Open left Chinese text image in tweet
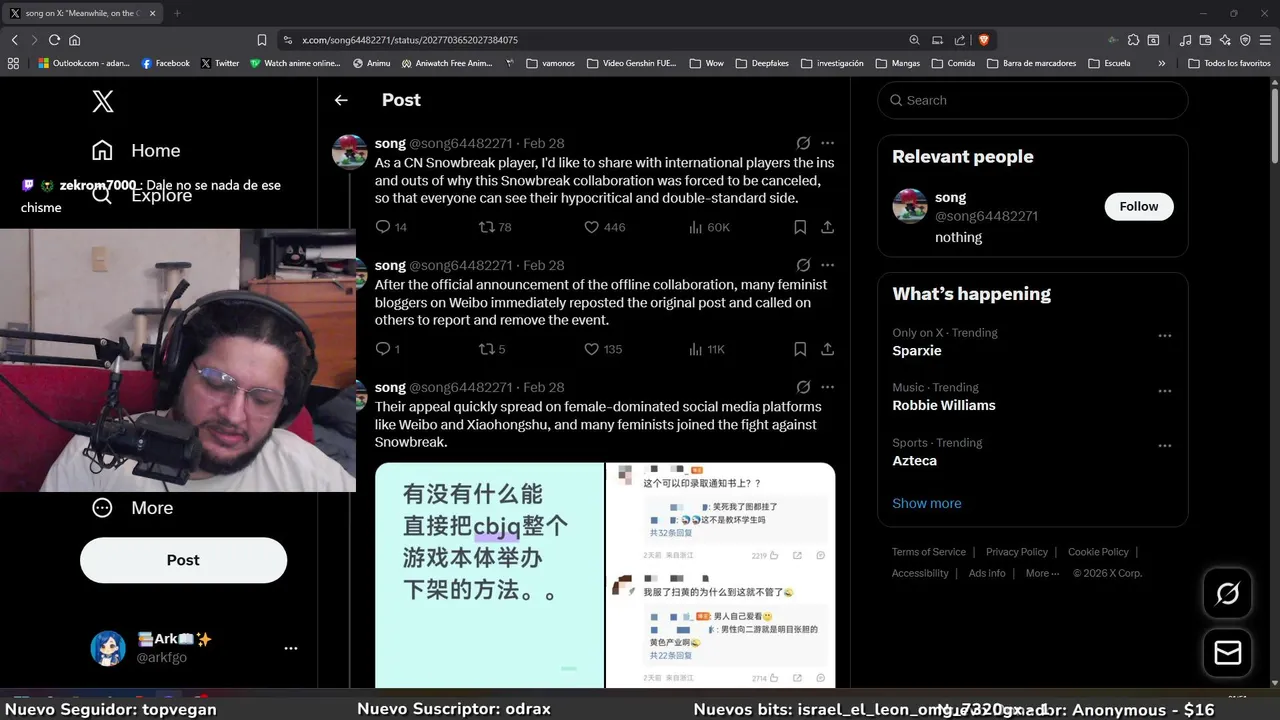1280x720 pixels. [489, 575]
